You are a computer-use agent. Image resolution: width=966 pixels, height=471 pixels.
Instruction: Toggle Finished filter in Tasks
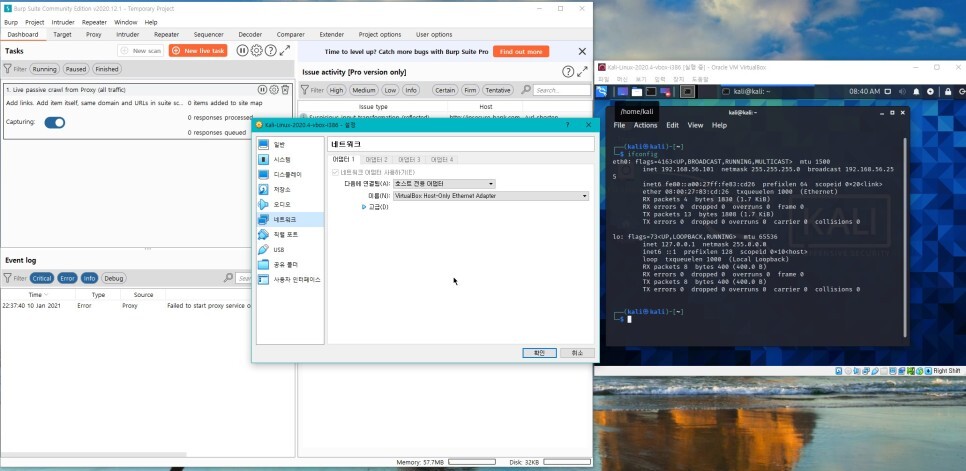107,69
